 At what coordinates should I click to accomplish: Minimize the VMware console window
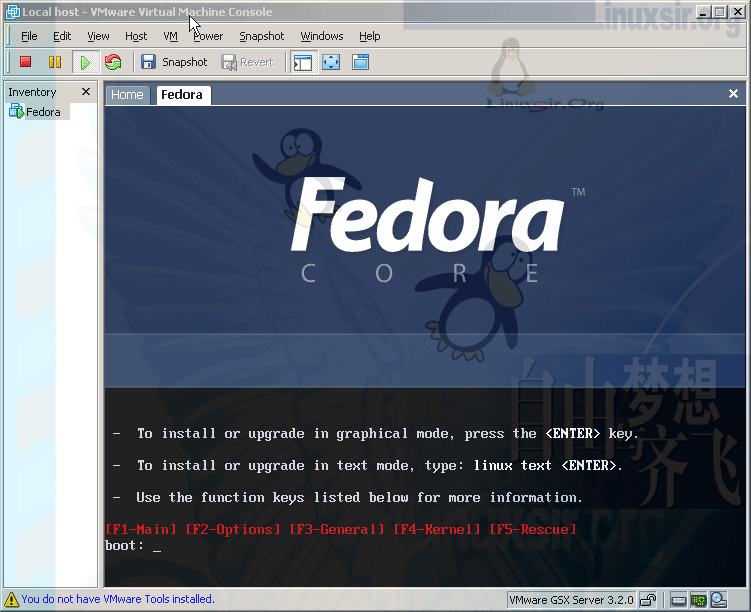[x=702, y=12]
